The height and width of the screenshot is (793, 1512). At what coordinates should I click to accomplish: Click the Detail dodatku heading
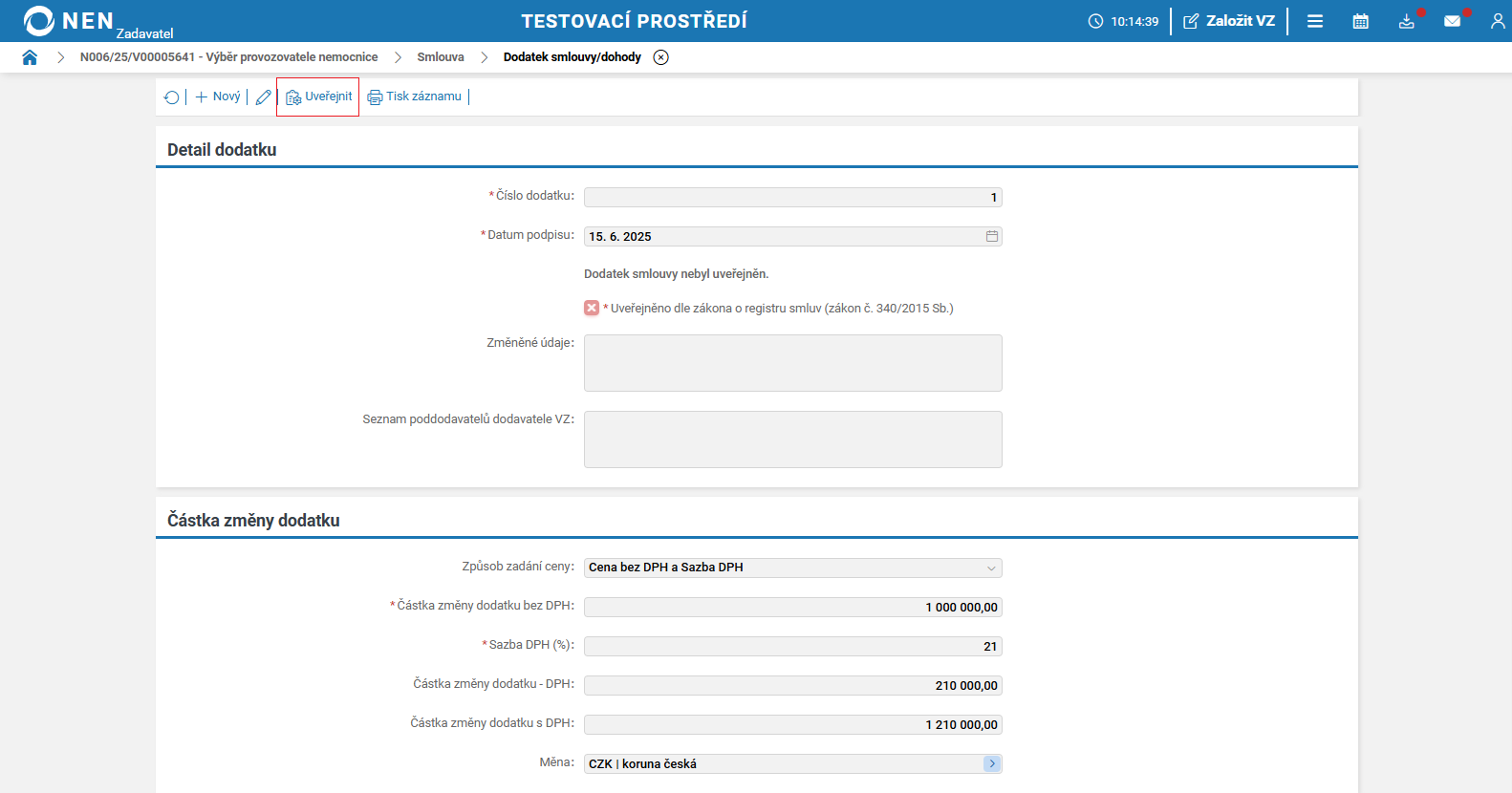pos(222,150)
